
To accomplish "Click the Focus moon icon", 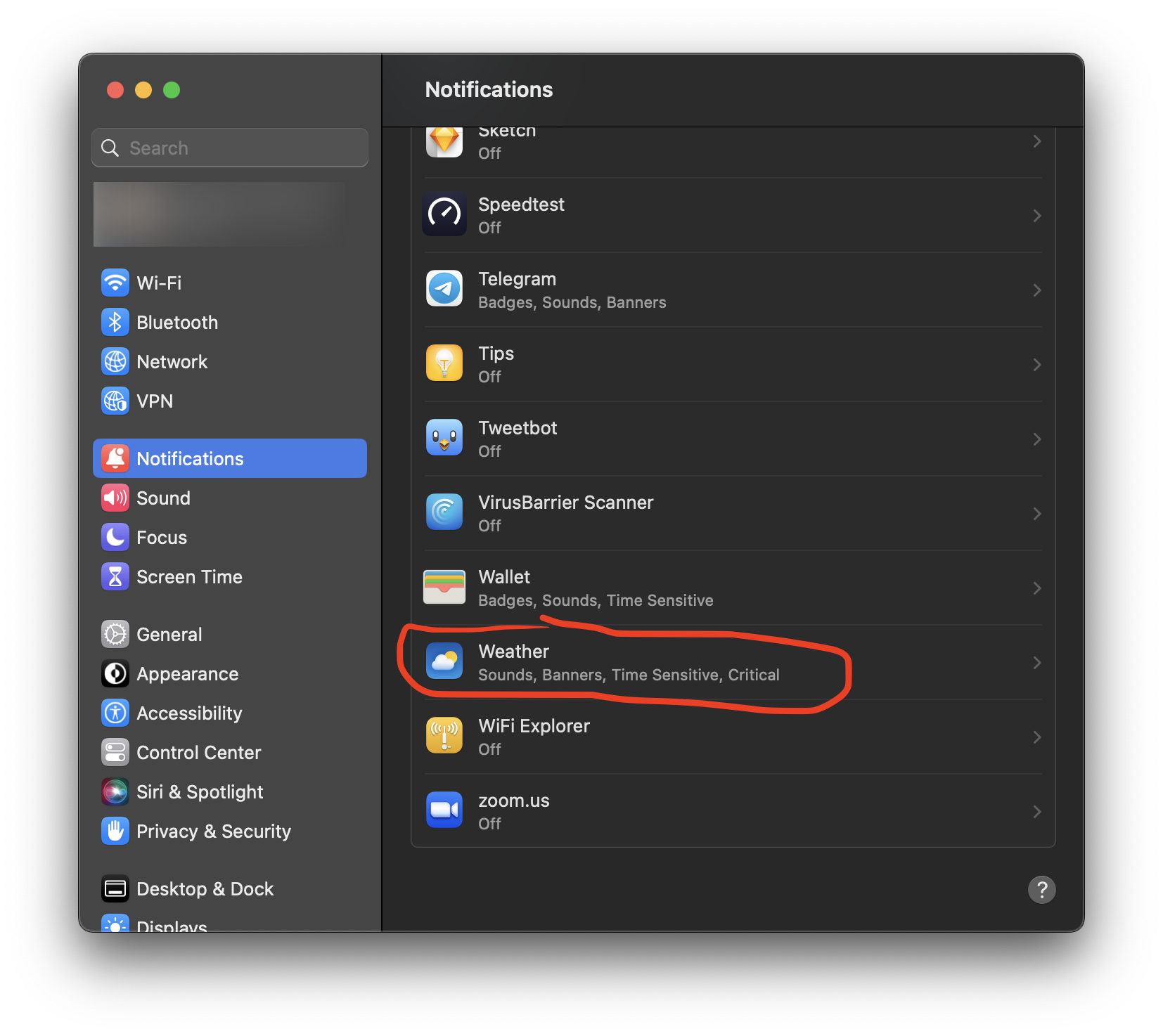I will [115, 537].
